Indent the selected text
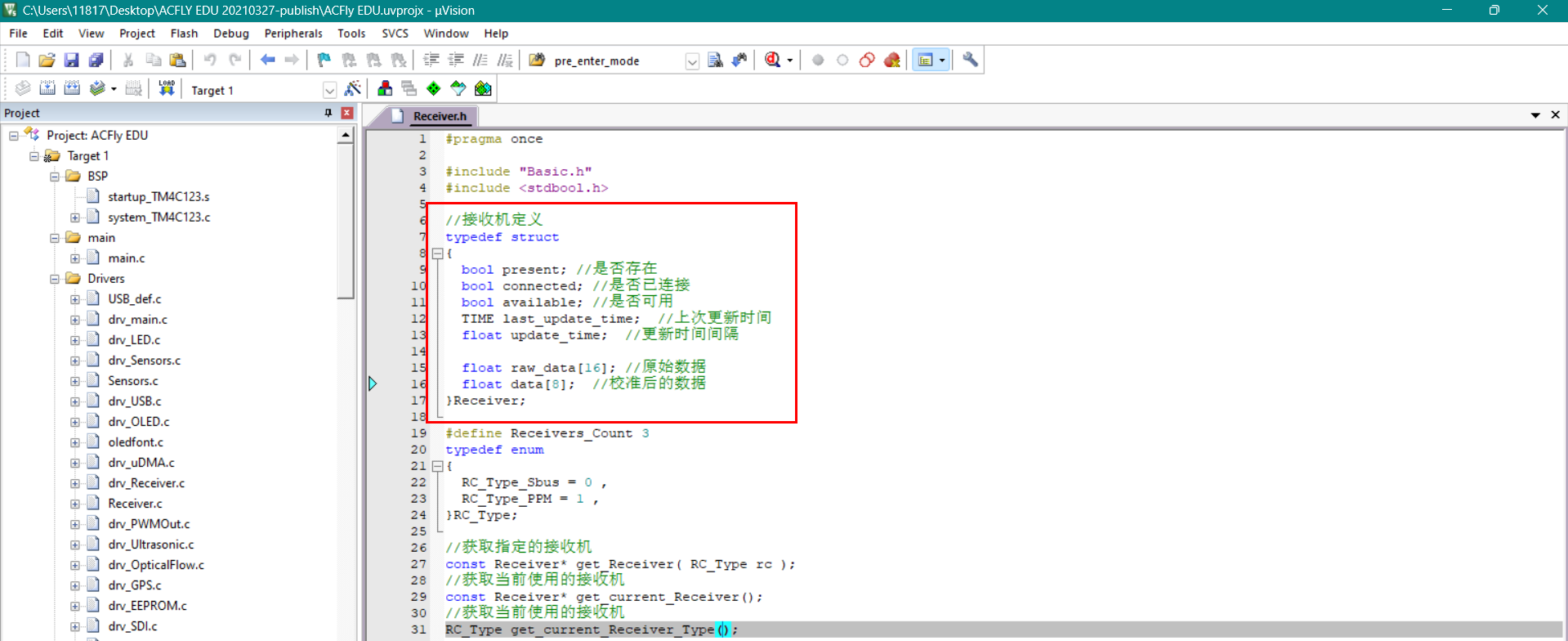The image size is (1568, 641). point(431,60)
